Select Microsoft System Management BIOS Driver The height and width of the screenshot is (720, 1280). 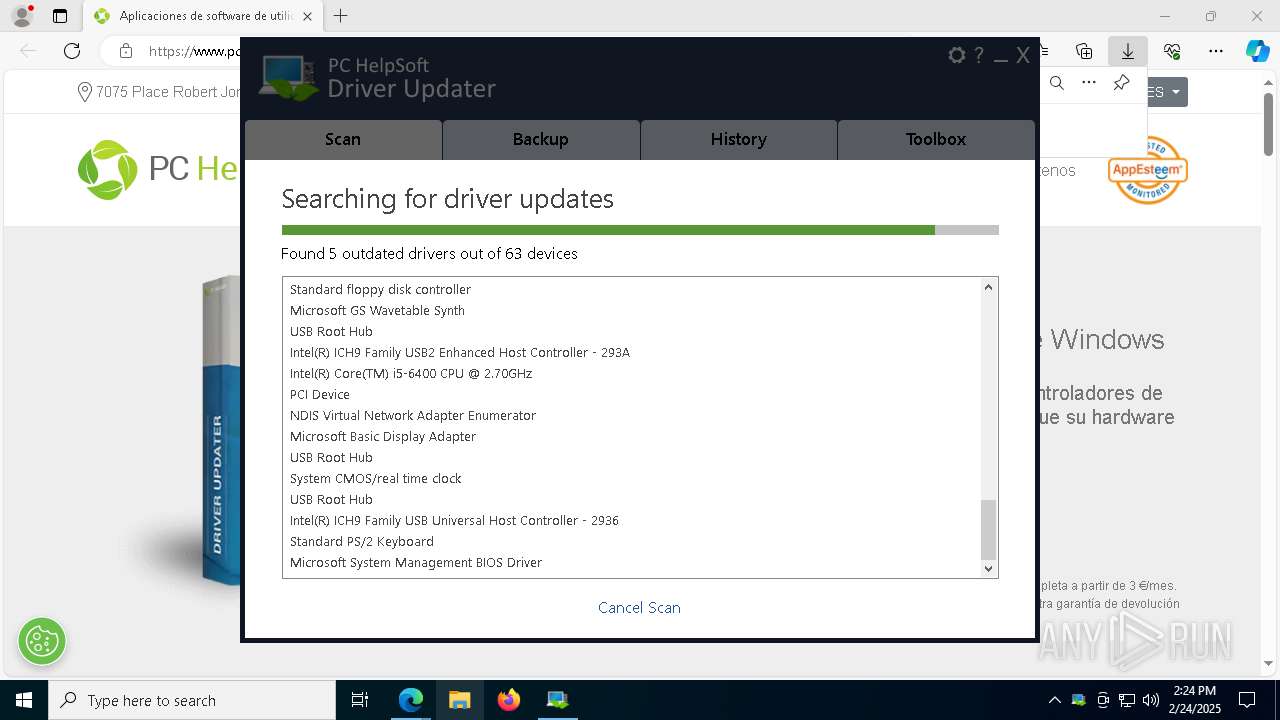[x=416, y=562]
